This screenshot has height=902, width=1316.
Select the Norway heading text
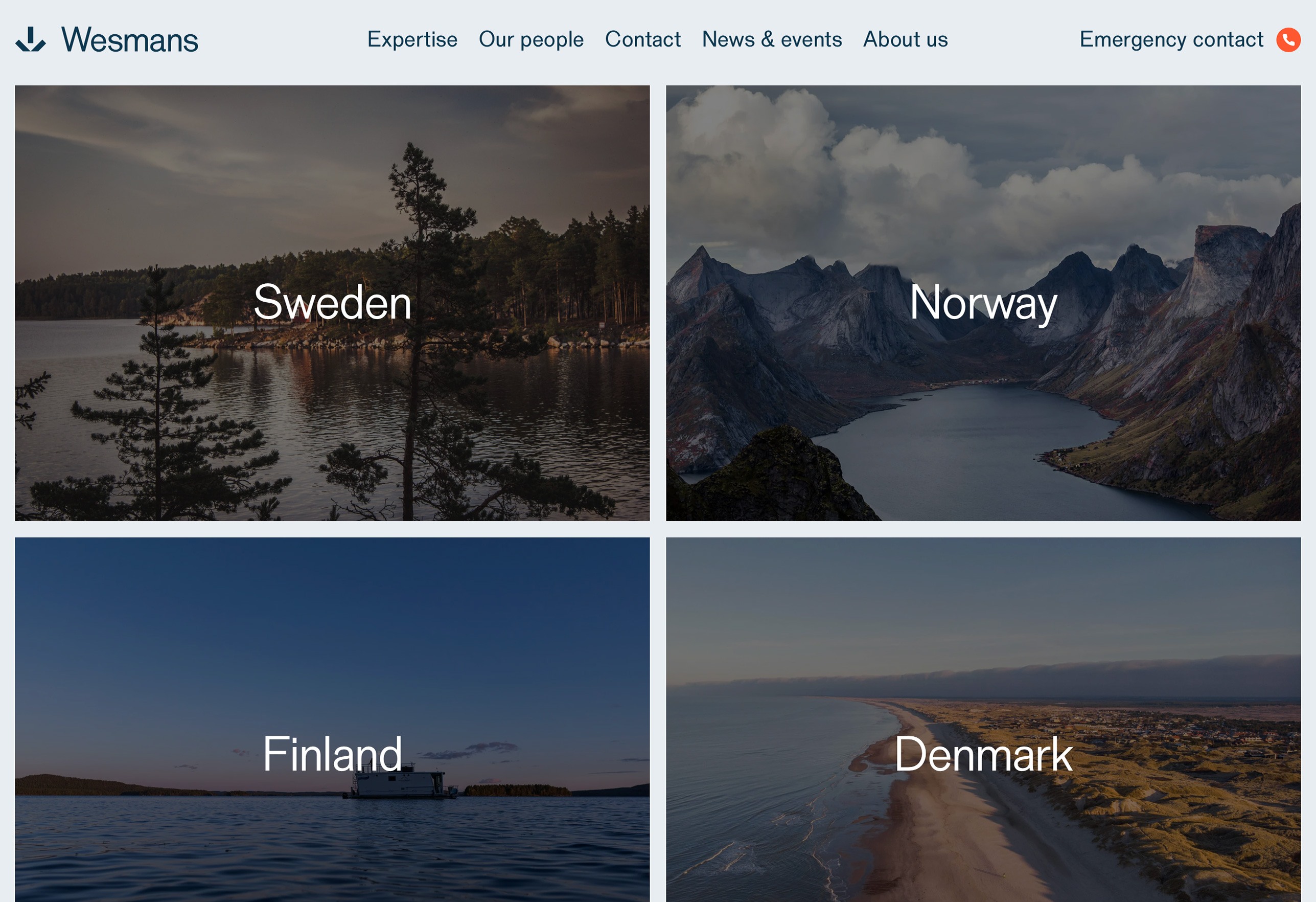tap(983, 303)
